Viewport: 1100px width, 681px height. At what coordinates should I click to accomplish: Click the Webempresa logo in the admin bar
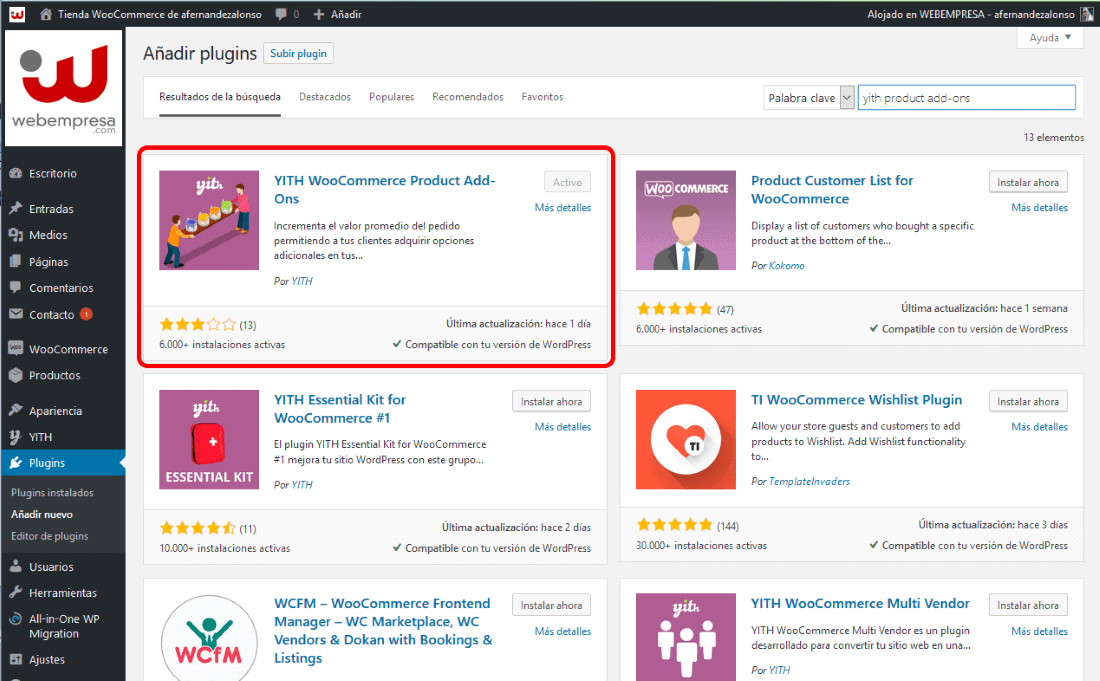click(17, 14)
